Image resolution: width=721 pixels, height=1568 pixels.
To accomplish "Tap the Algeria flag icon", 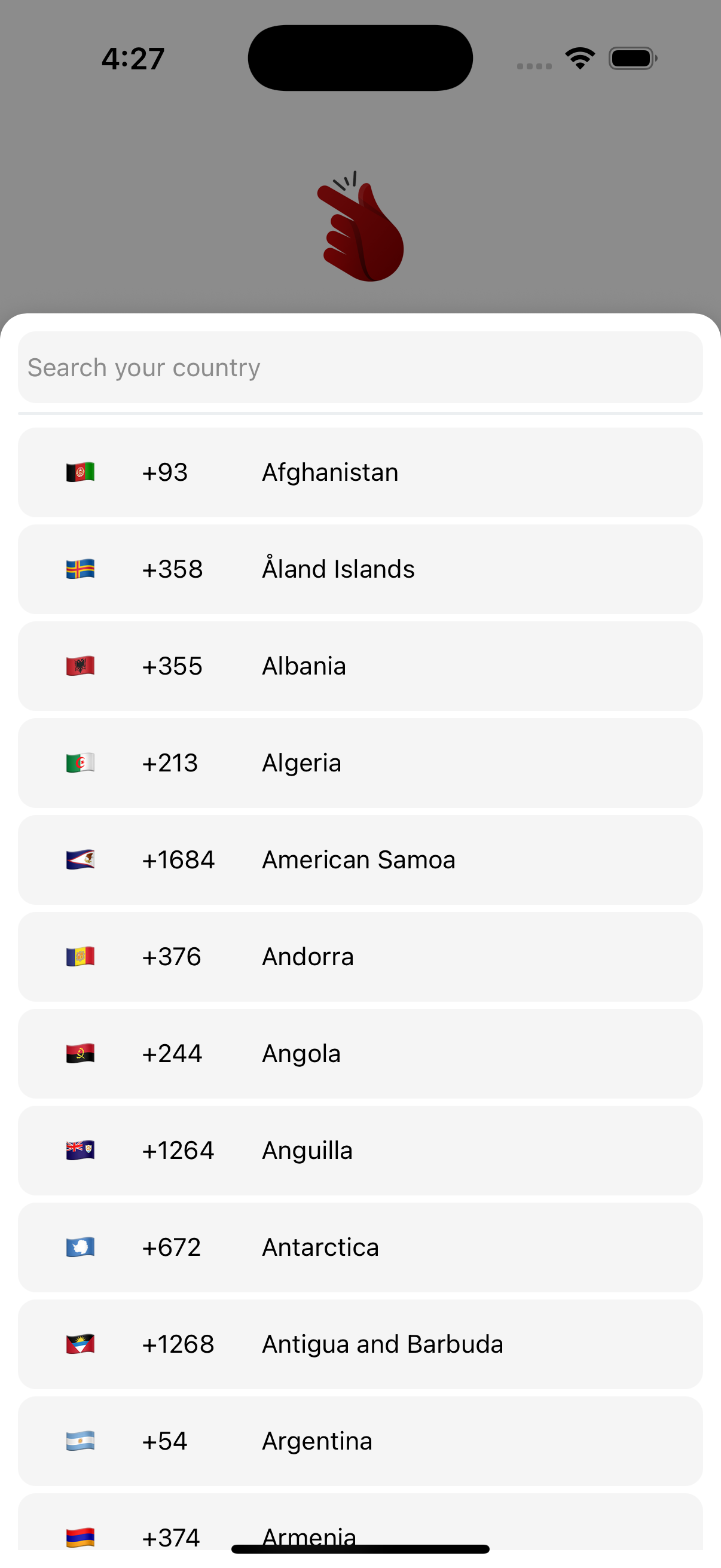I will tap(80, 762).
